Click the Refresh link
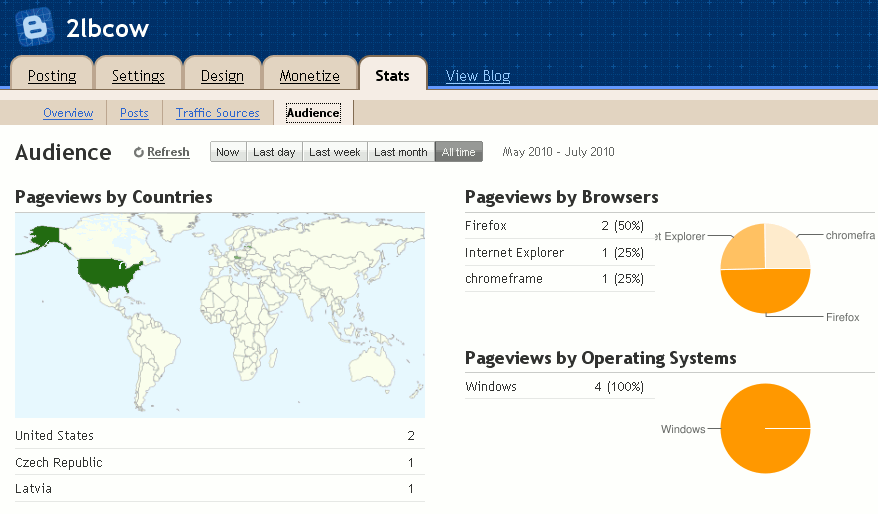The image size is (878, 514). [x=168, y=152]
